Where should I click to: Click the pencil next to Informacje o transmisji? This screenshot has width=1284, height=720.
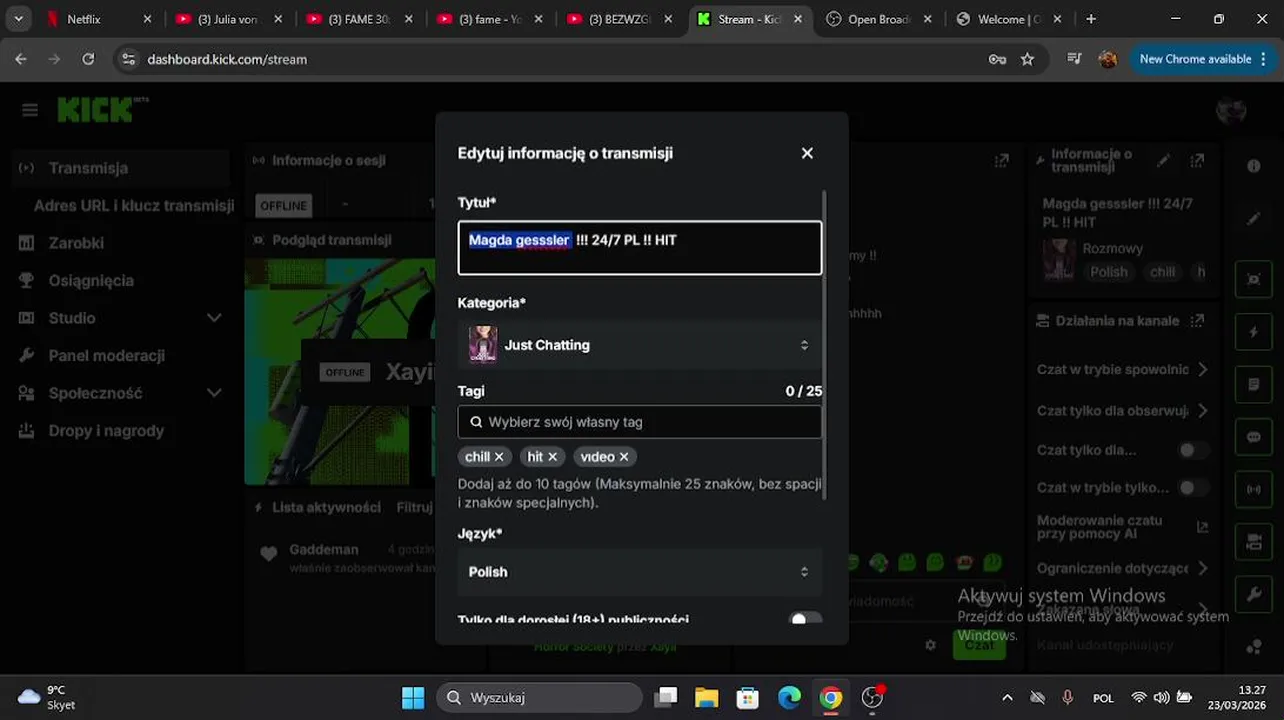pos(1163,160)
